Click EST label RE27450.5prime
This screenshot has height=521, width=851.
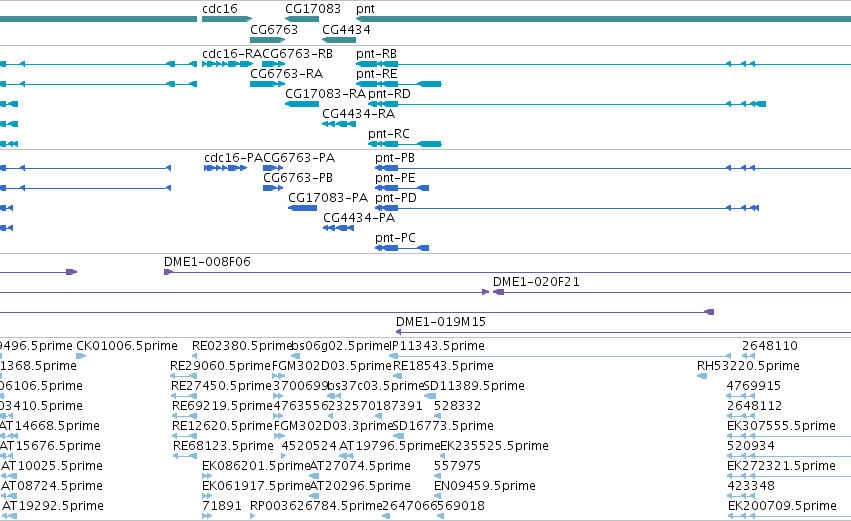221,386
